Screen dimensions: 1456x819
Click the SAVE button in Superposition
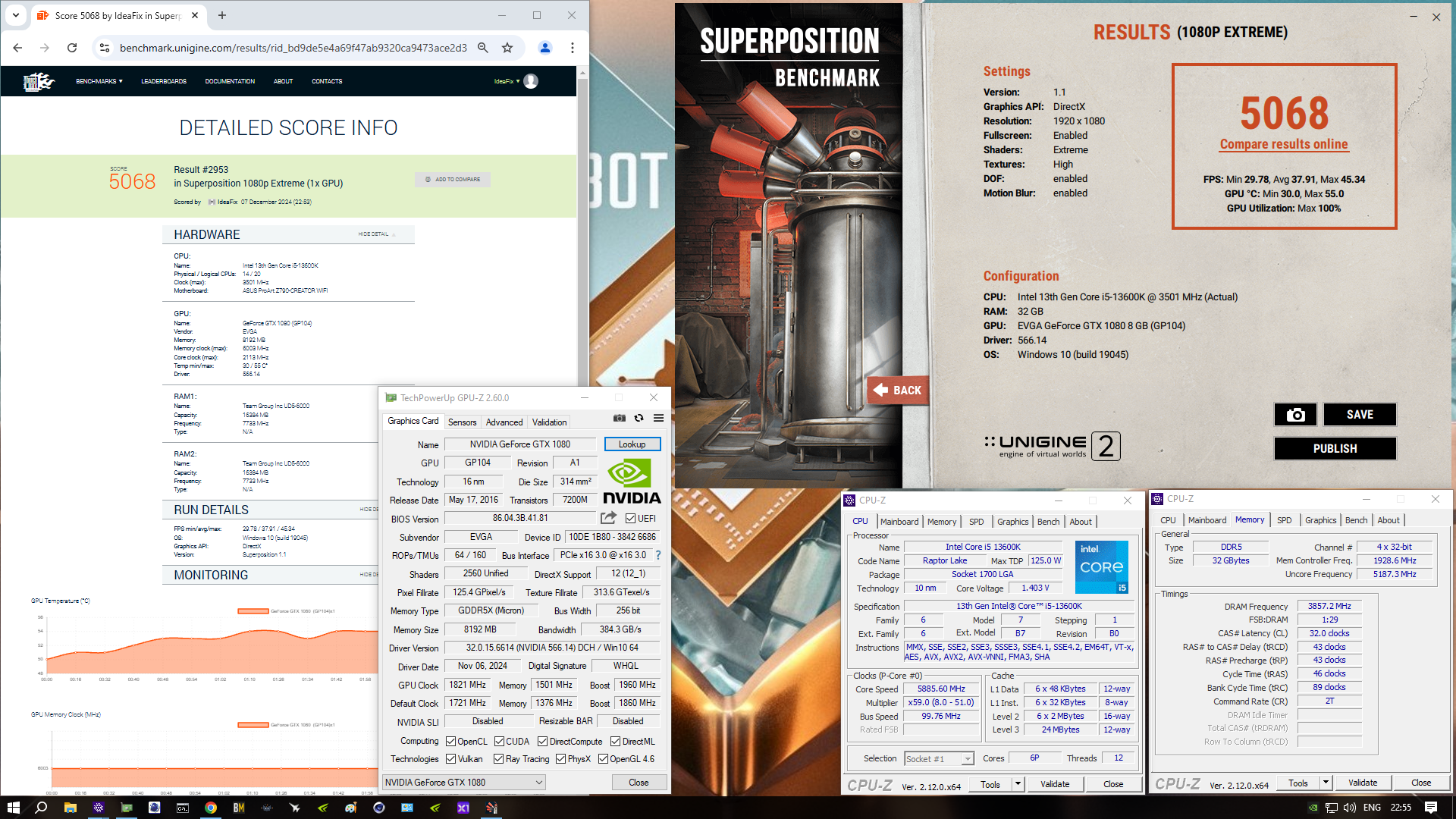1360,415
